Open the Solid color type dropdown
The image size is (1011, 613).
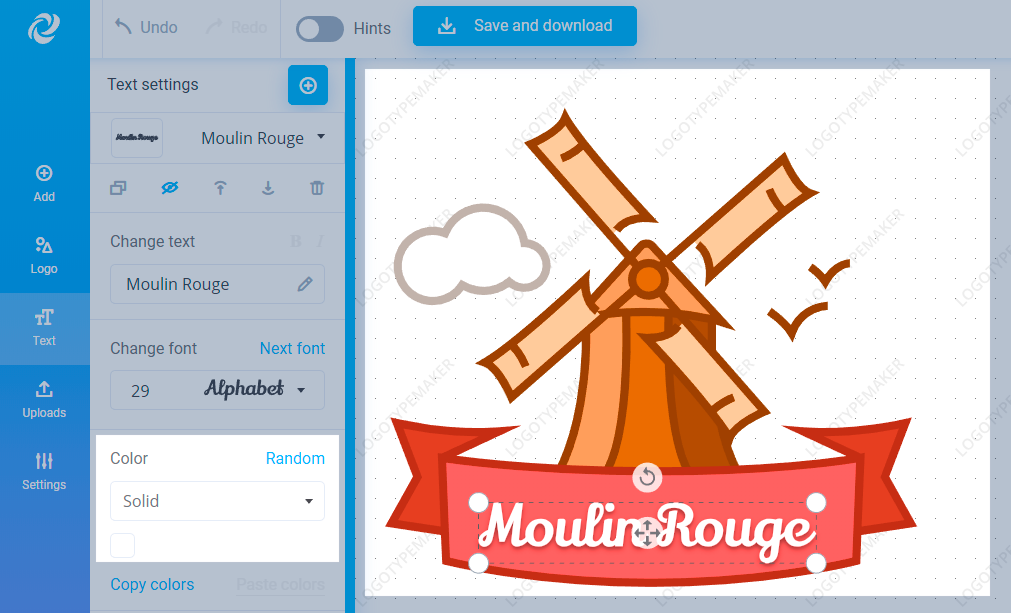pos(217,501)
